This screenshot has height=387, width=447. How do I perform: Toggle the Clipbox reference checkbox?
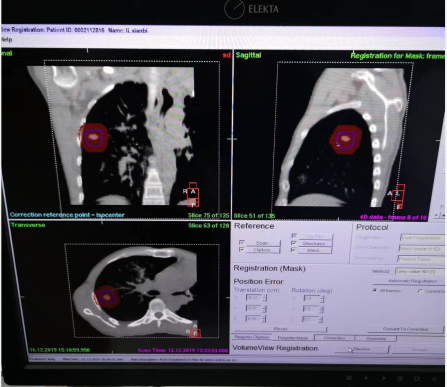pos(242,249)
